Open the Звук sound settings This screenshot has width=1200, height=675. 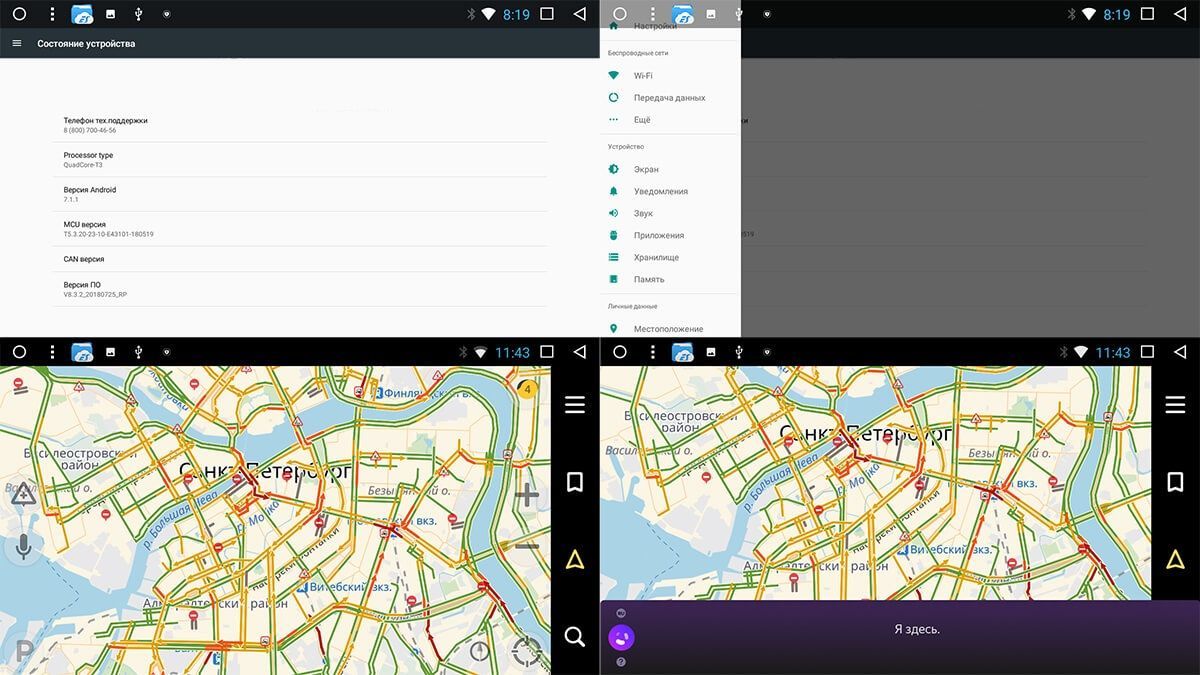click(643, 213)
